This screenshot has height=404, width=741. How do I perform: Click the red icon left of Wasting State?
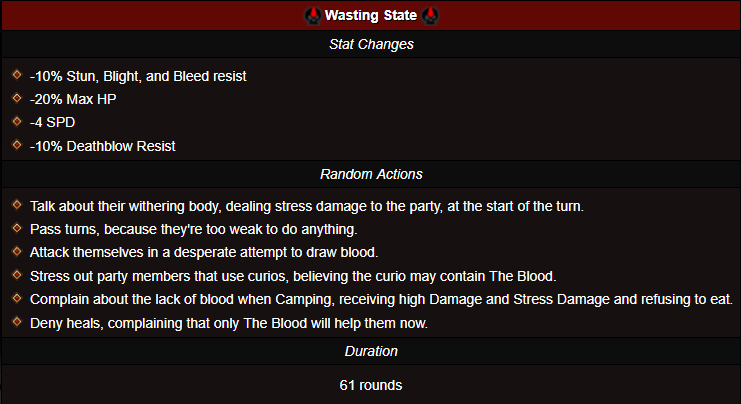pyautogui.click(x=310, y=16)
